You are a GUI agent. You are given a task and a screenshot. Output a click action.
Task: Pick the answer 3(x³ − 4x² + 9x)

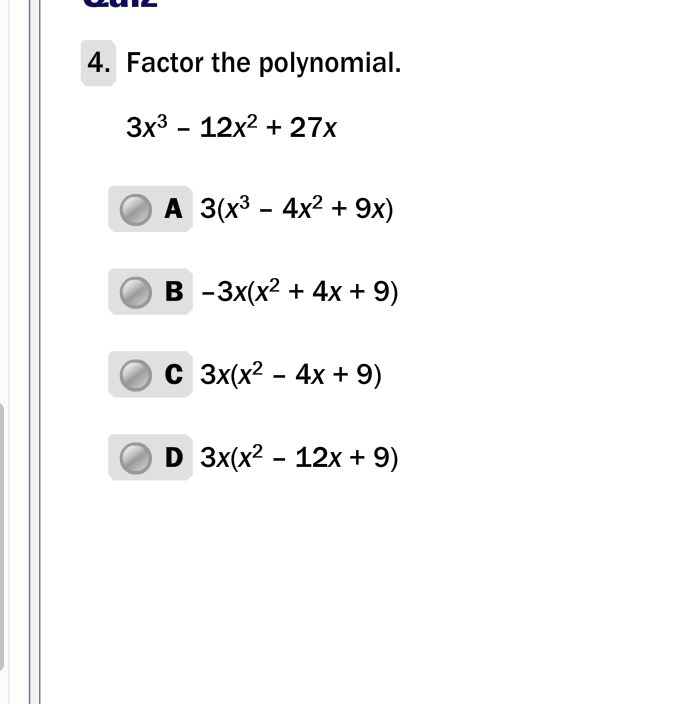pos(296,209)
